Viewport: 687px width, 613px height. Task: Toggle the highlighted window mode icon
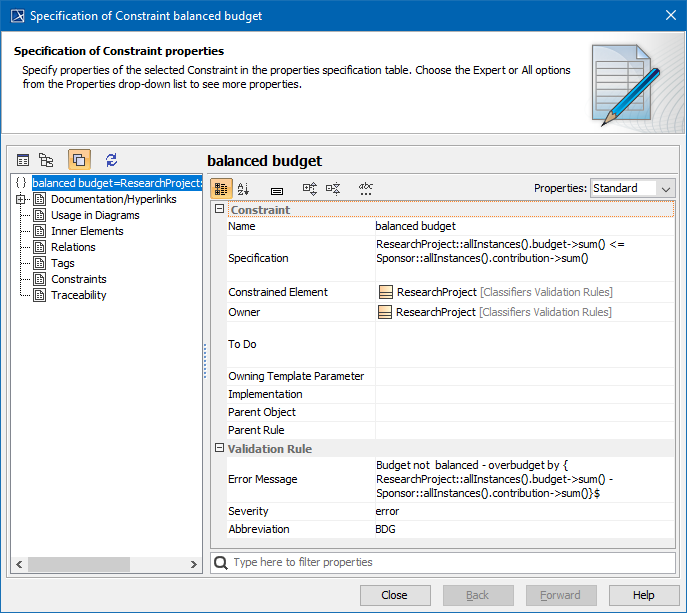point(79,160)
